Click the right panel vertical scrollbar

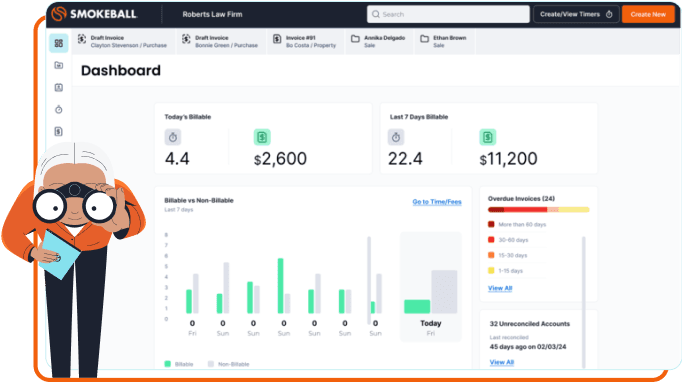584,302
